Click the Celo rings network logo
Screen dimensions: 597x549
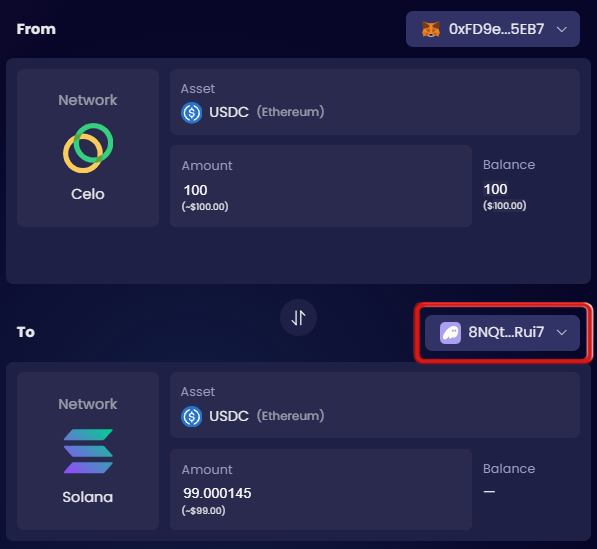click(x=88, y=148)
